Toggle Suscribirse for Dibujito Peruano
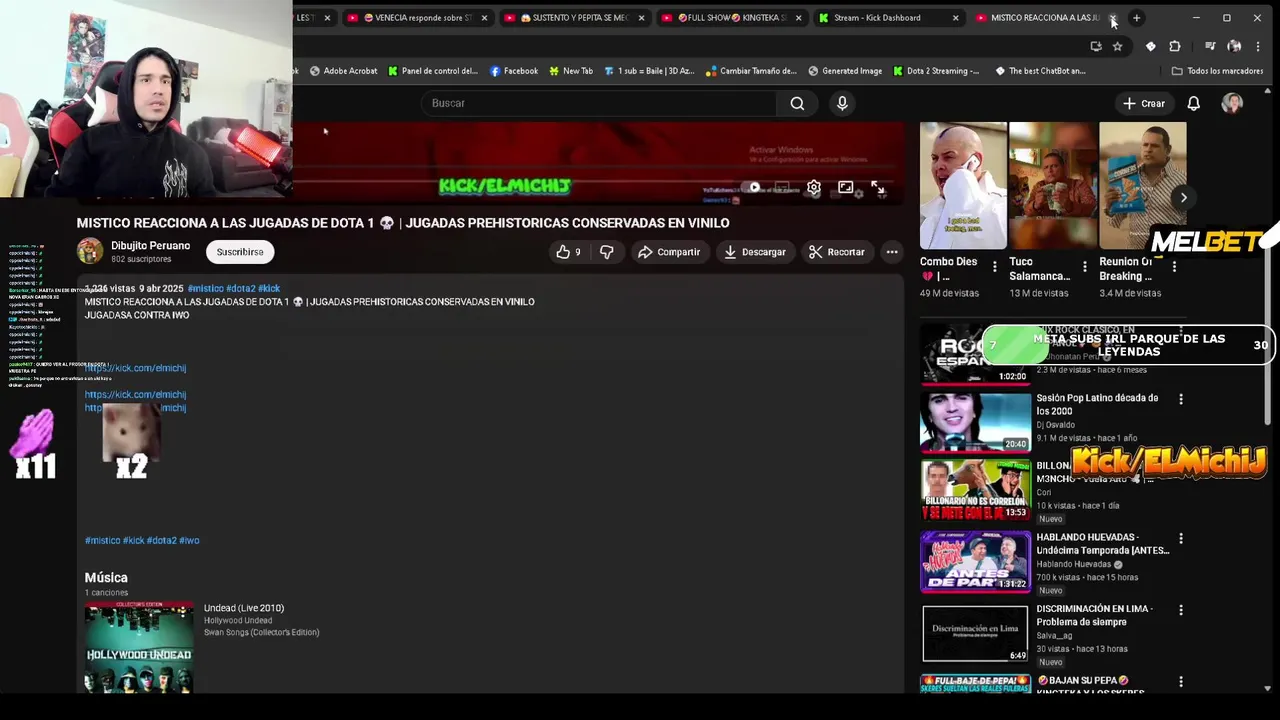Image resolution: width=1280 pixels, height=720 pixels. click(x=240, y=252)
